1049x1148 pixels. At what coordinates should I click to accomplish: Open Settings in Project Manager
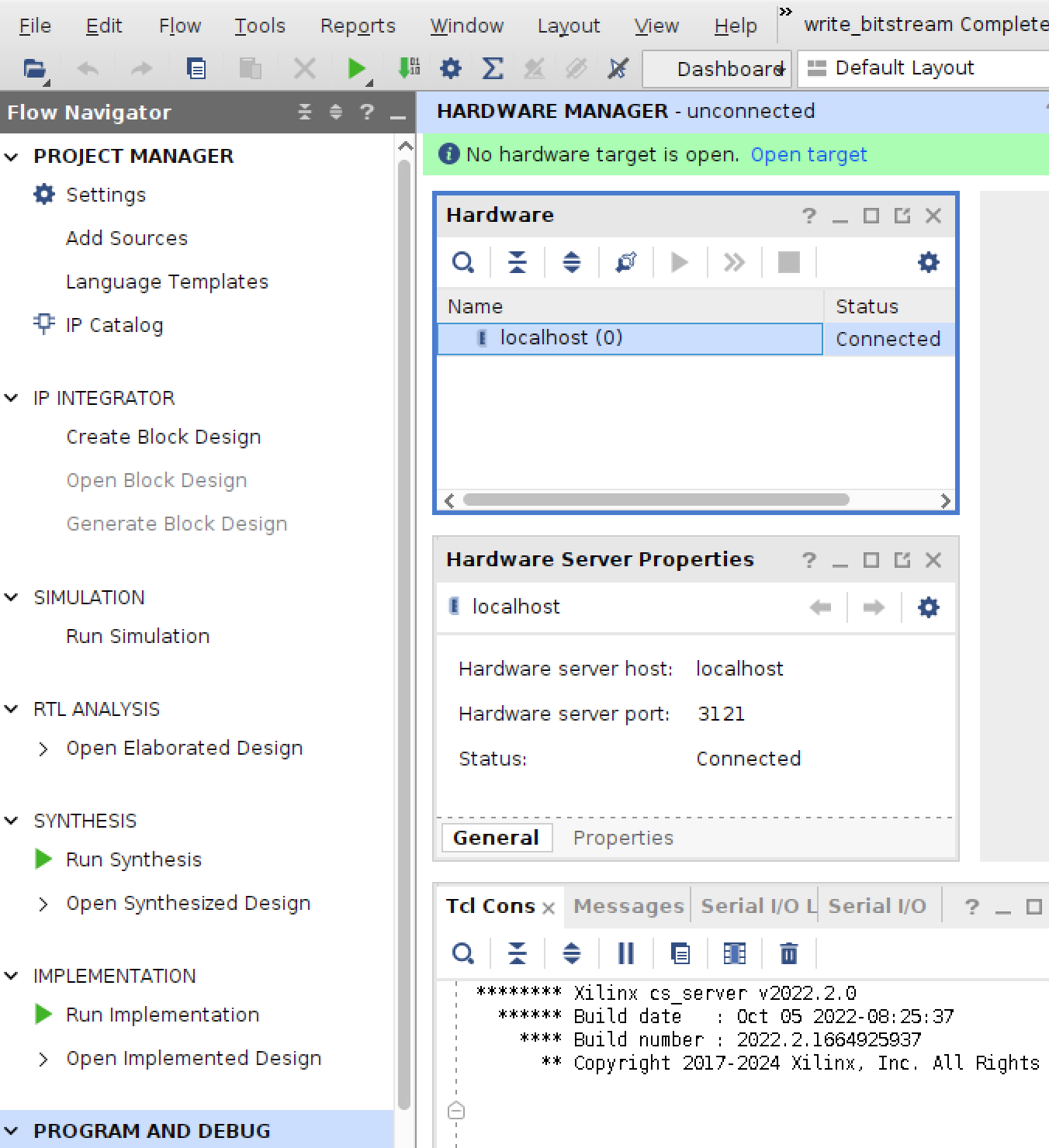(106, 195)
